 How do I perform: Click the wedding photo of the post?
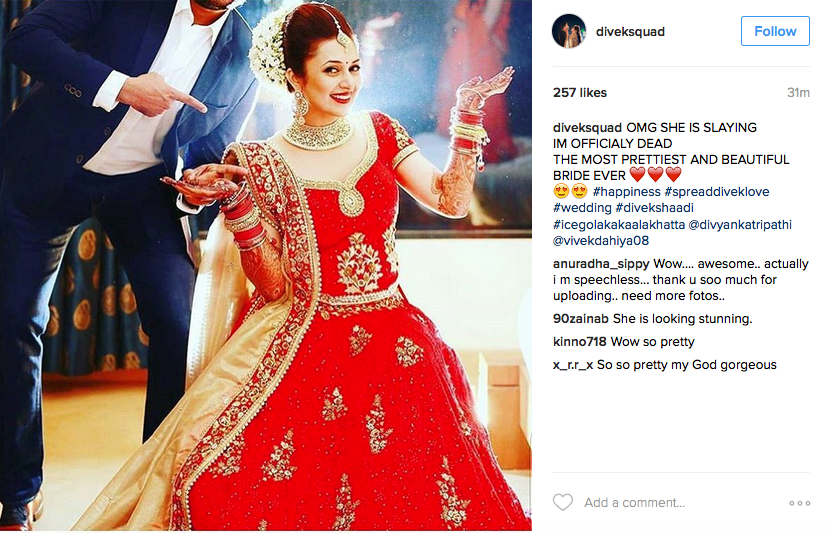[x=266, y=265]
